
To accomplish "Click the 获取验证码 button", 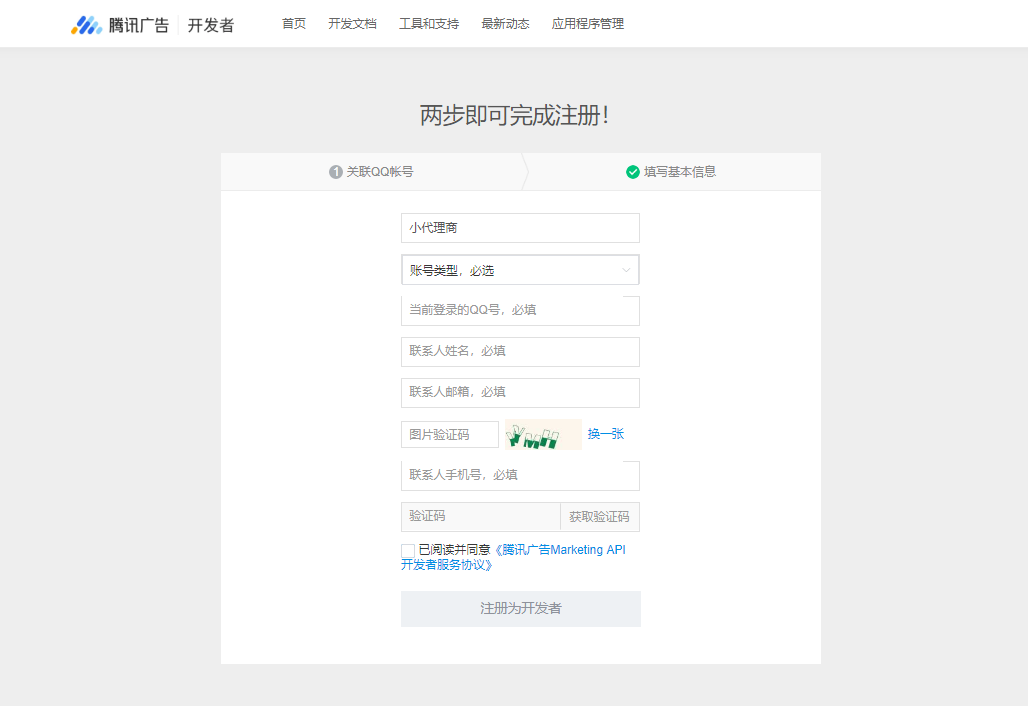I will [600, 516].
